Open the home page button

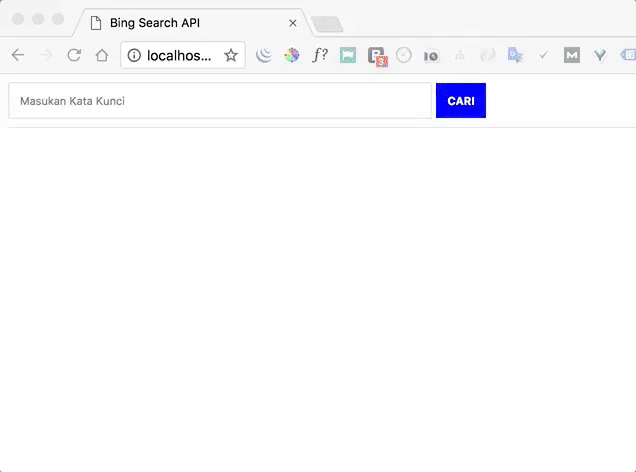[102, 55]
